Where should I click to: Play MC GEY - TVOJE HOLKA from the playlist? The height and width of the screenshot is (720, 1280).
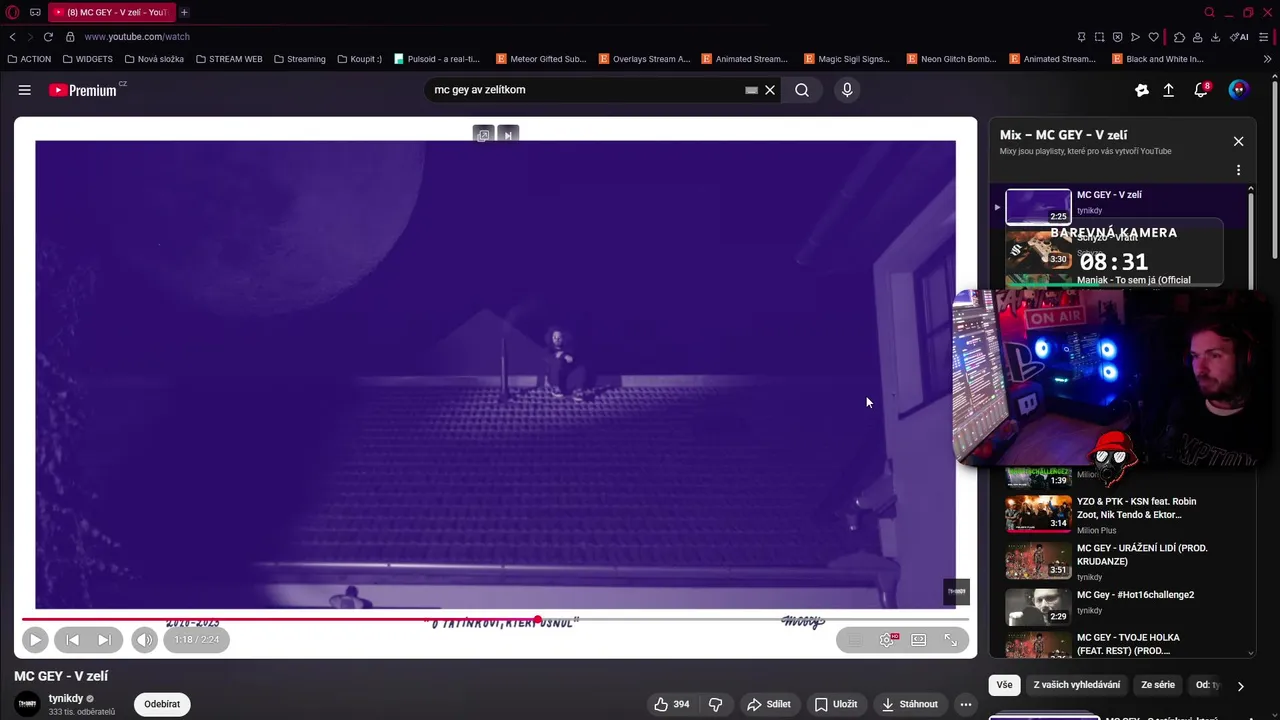point(1120,645)
